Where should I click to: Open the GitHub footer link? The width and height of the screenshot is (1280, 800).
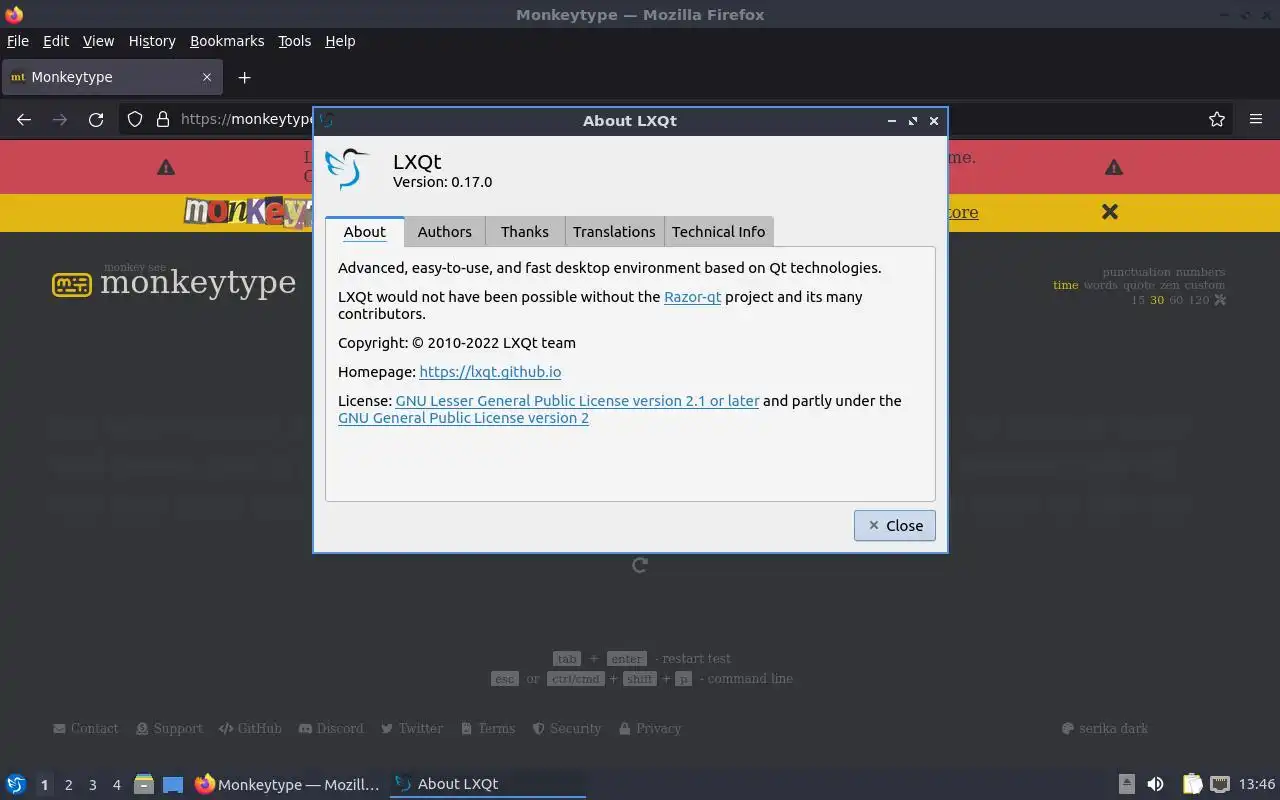pos(250,729)
